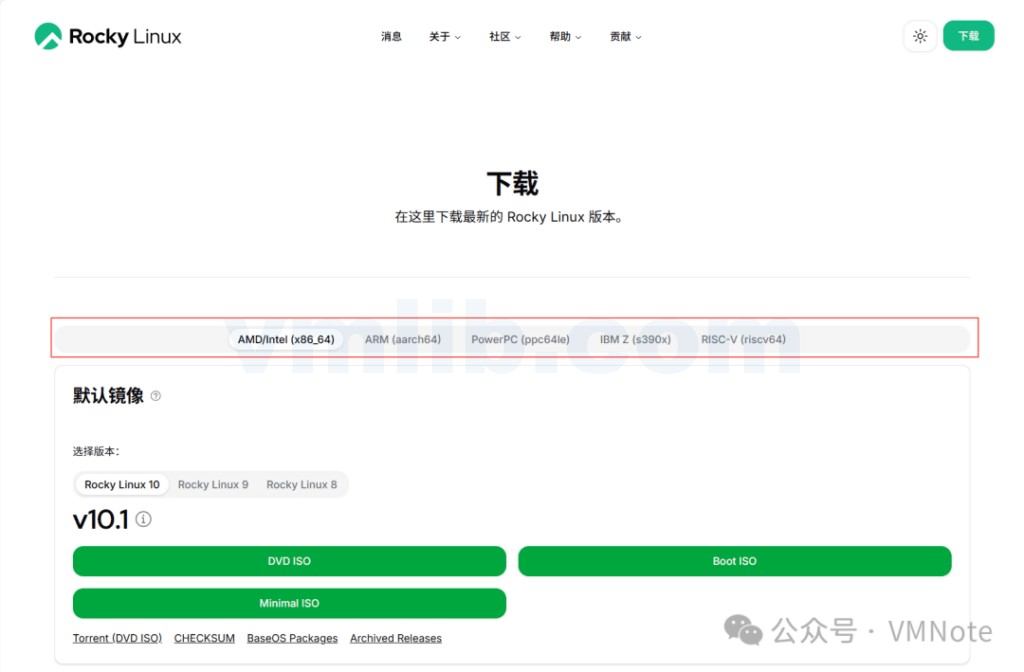
Task: Open the 消息 news page
Action: click(391, 37)
